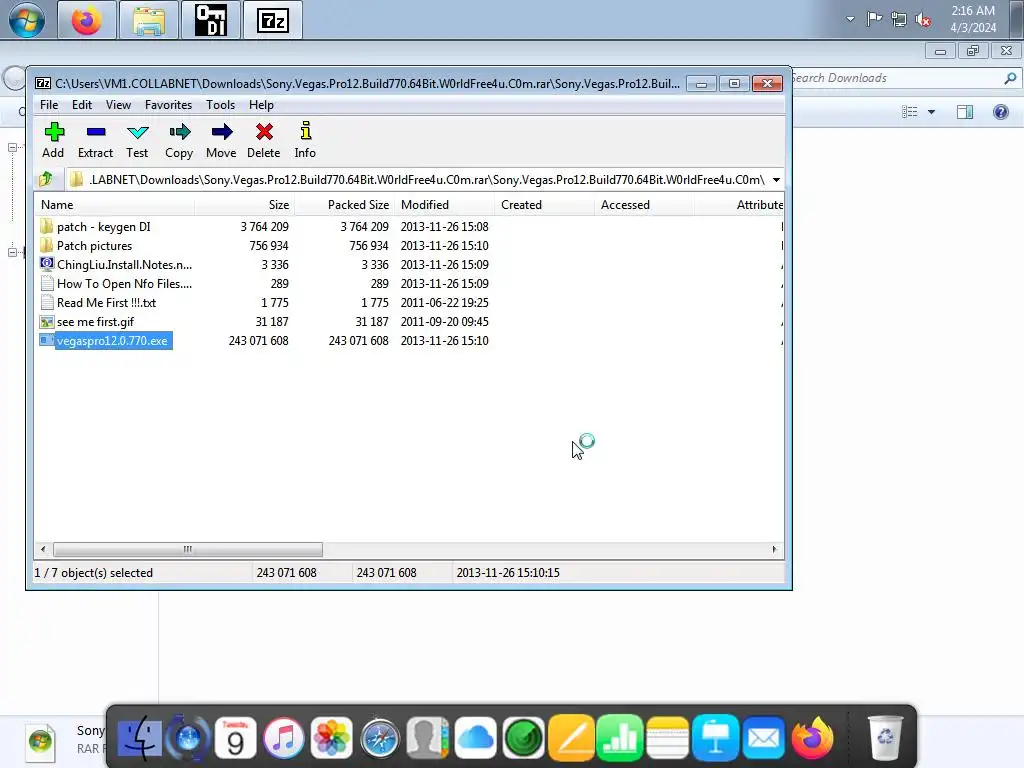
Task: Click the network tray icon
Action: pos(899,20)
